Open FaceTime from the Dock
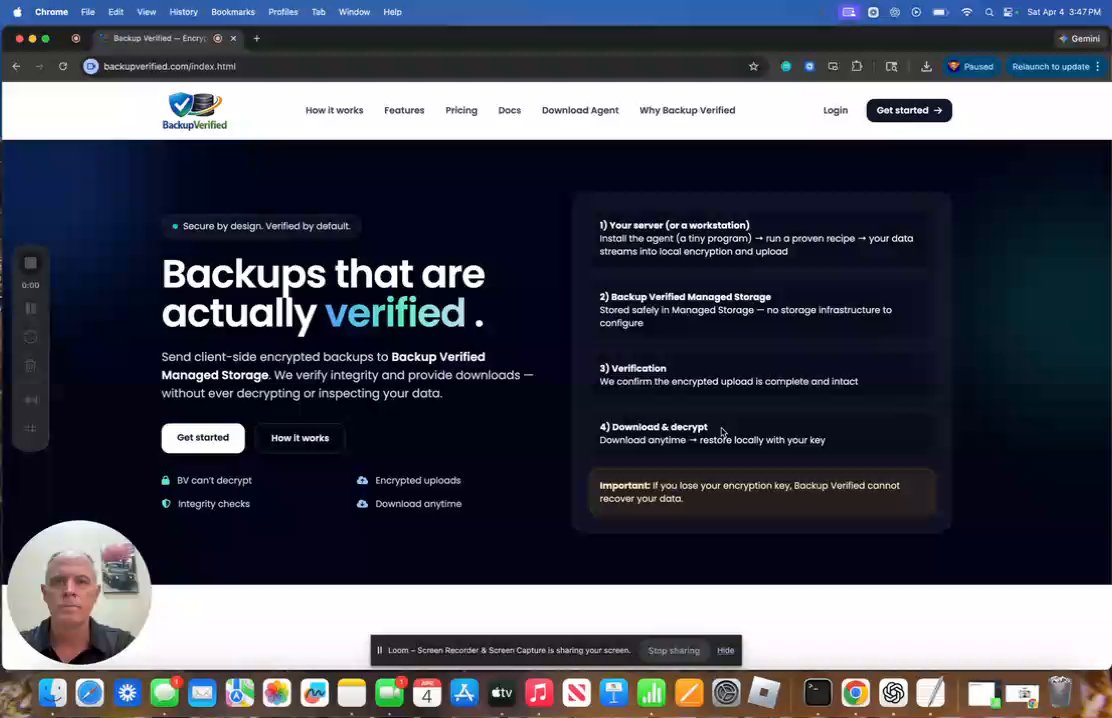This screenshot has height=718, width=1112. (389, 692)
